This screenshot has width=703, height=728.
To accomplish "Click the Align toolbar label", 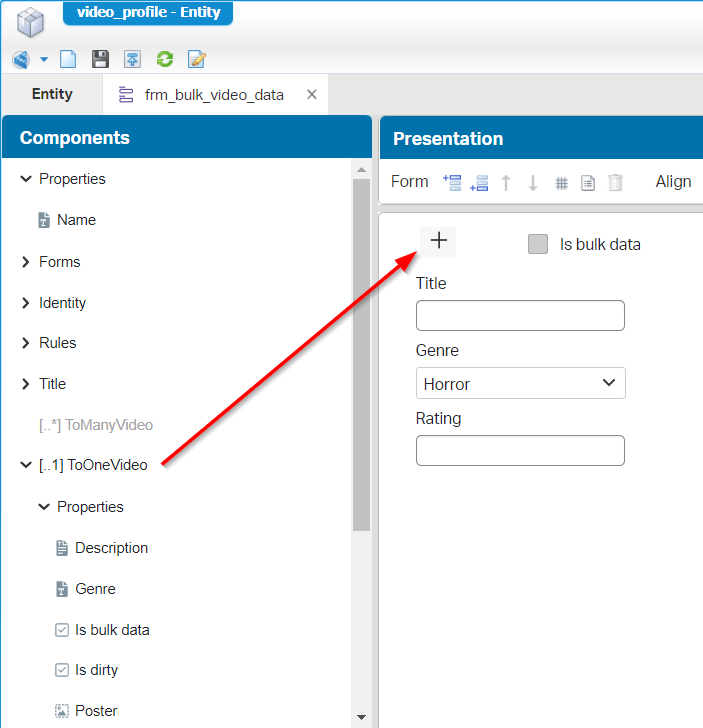I will pyautogui.click(x=673, y=181).
